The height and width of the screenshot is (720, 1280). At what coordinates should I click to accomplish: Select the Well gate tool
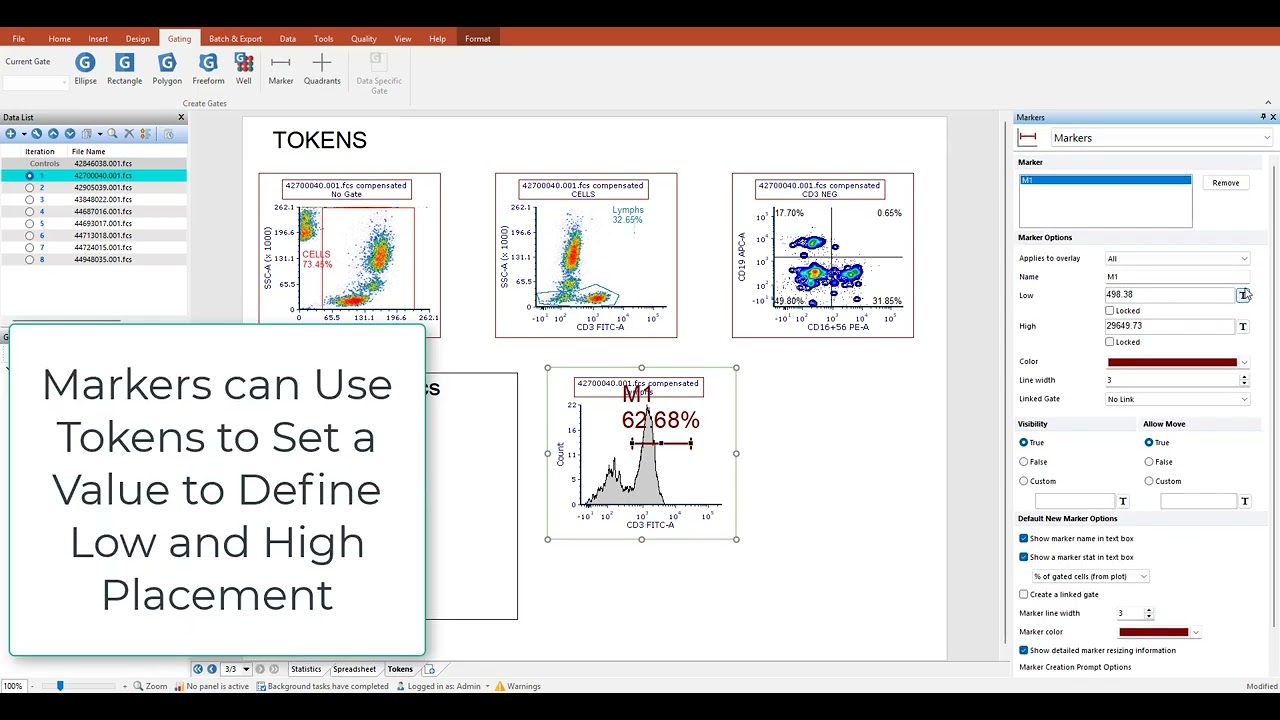coord(244,69)
